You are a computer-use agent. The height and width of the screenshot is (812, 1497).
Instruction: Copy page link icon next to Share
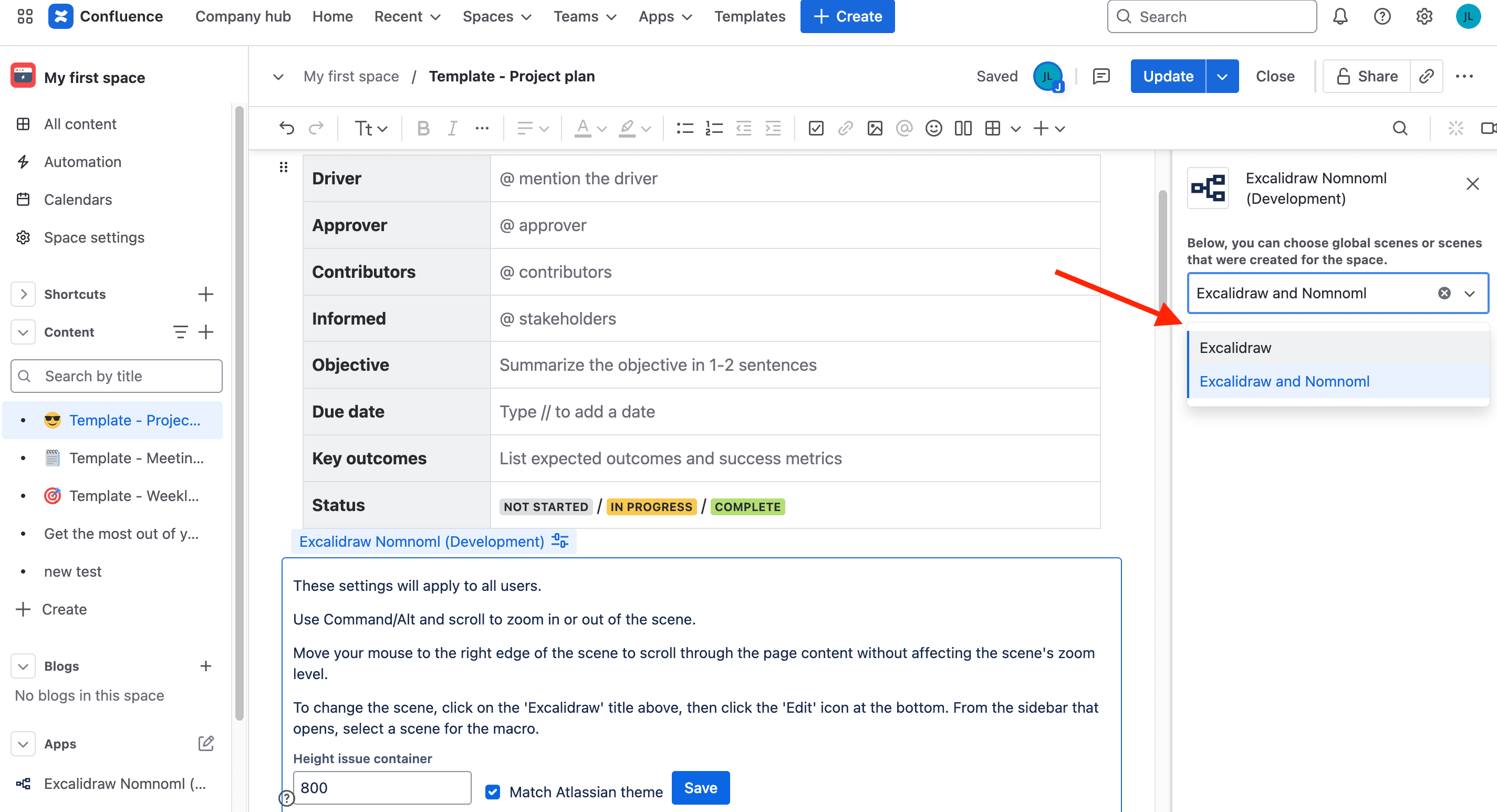1426,76
